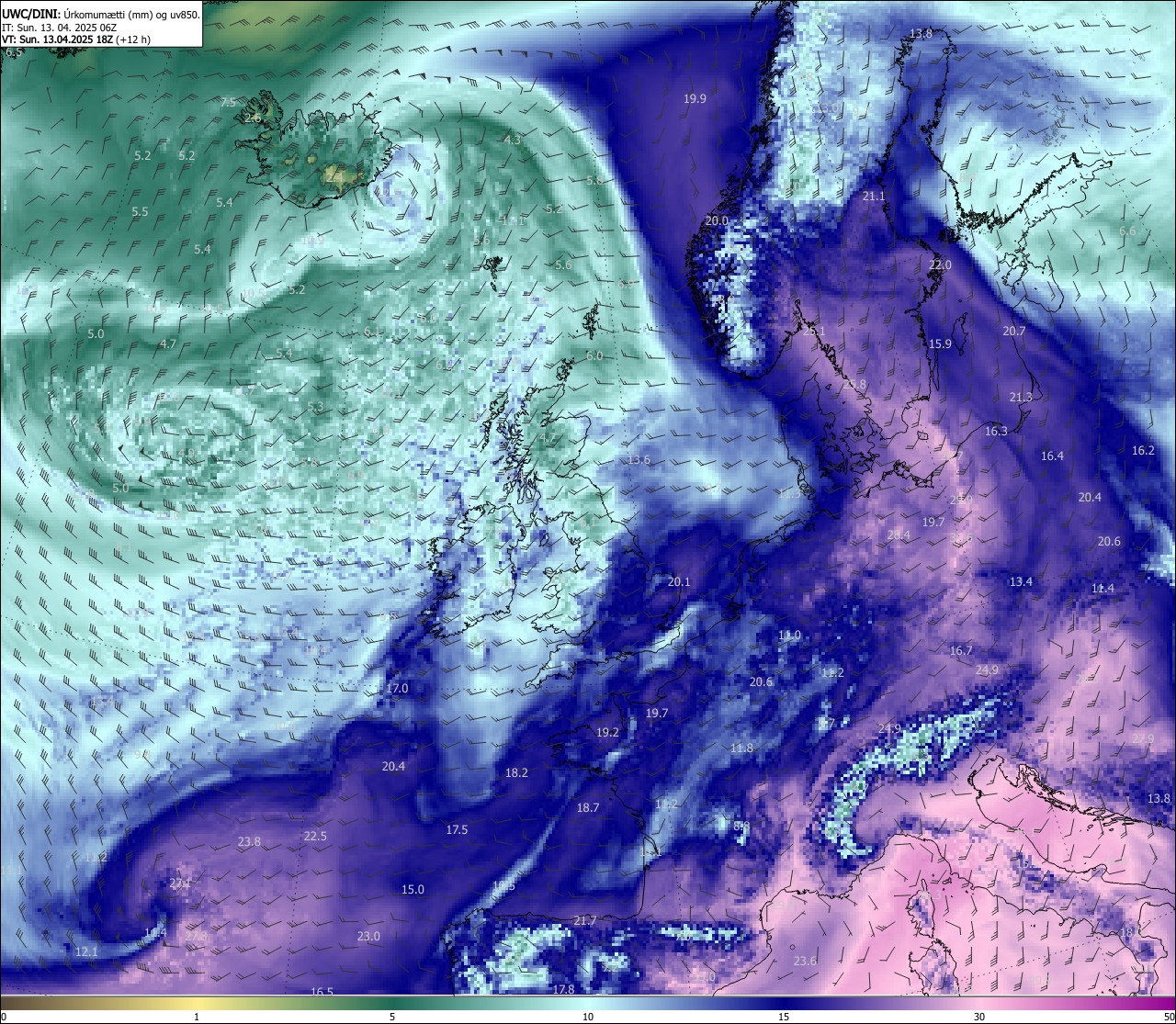Click the value 5.5 west of Iceland
Screen dimensions: 1176x1024
coord(140,212)
